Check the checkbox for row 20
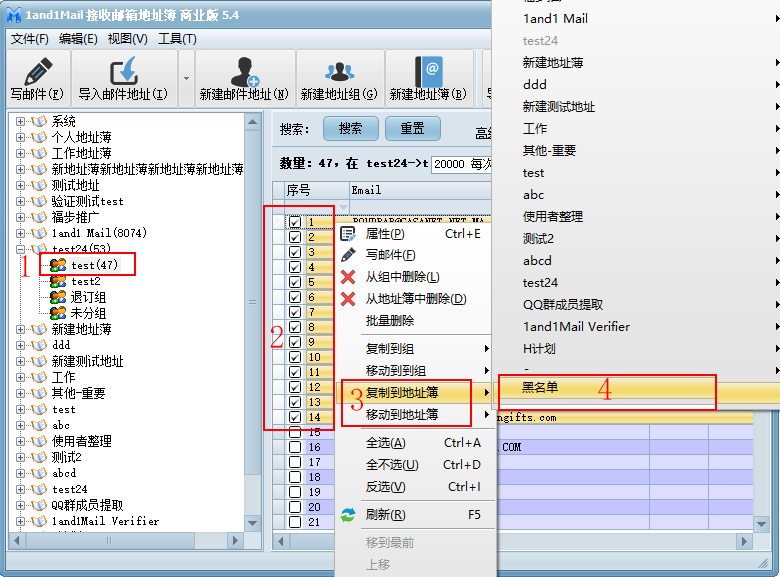This screenshot has width=780, height=577. 295,506
